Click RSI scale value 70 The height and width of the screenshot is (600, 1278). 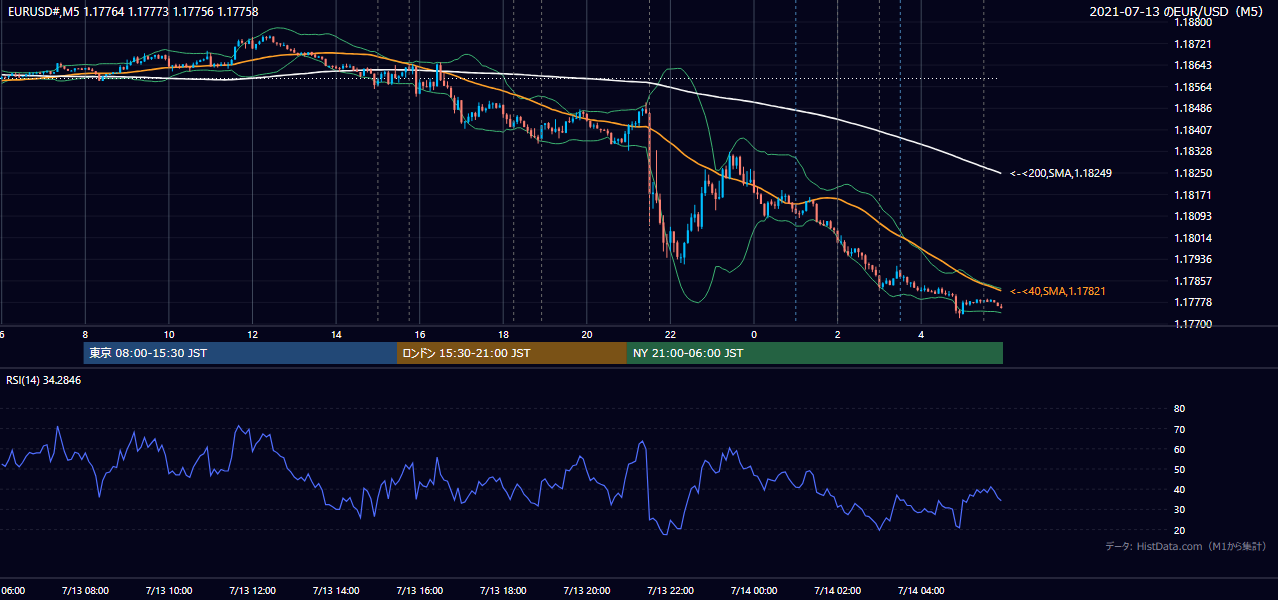point(1179,429)
